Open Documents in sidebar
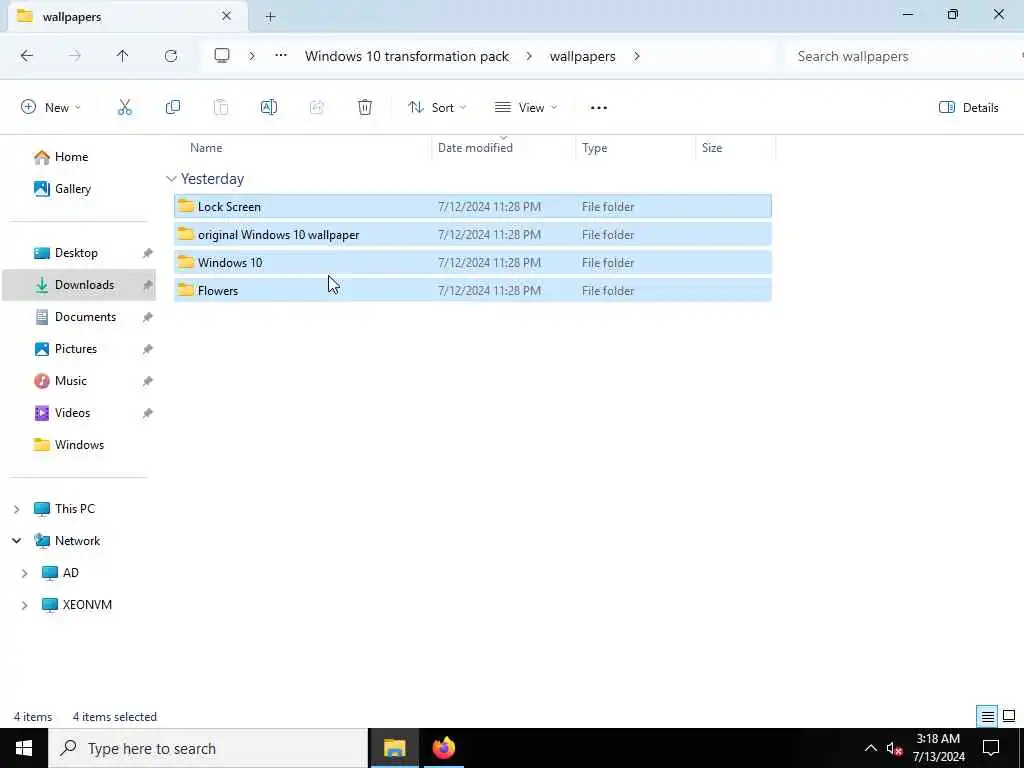1024x768 pixels. coord(85,317)
